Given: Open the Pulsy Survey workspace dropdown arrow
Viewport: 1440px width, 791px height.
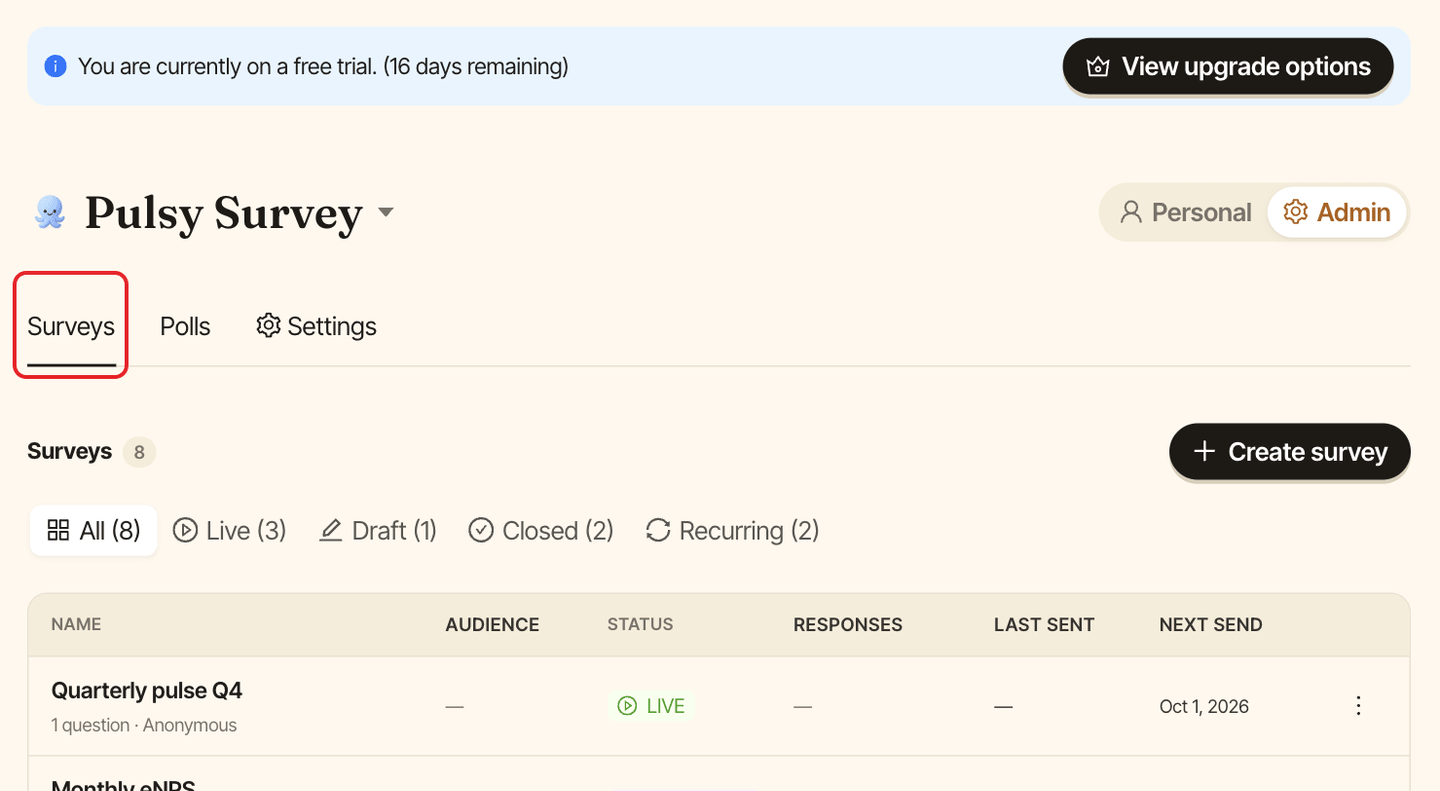Looking at the screenshot, I should click(385, 212).
